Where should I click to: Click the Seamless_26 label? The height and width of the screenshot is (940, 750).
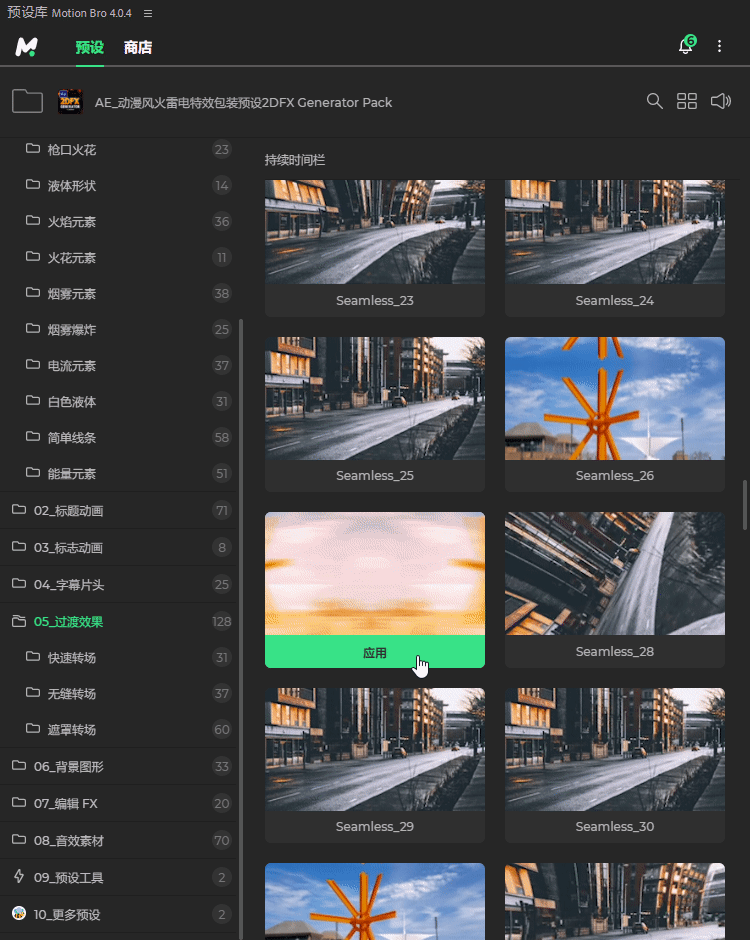coord(615,475)
